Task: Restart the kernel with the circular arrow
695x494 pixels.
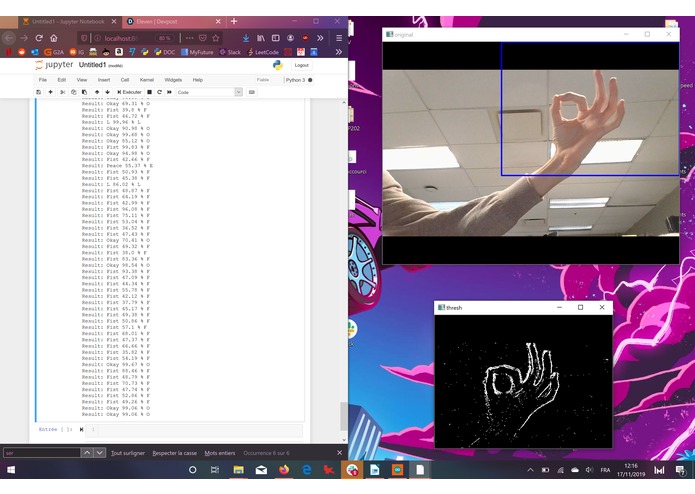Action: pyautogui.click(x=160, y=92)
